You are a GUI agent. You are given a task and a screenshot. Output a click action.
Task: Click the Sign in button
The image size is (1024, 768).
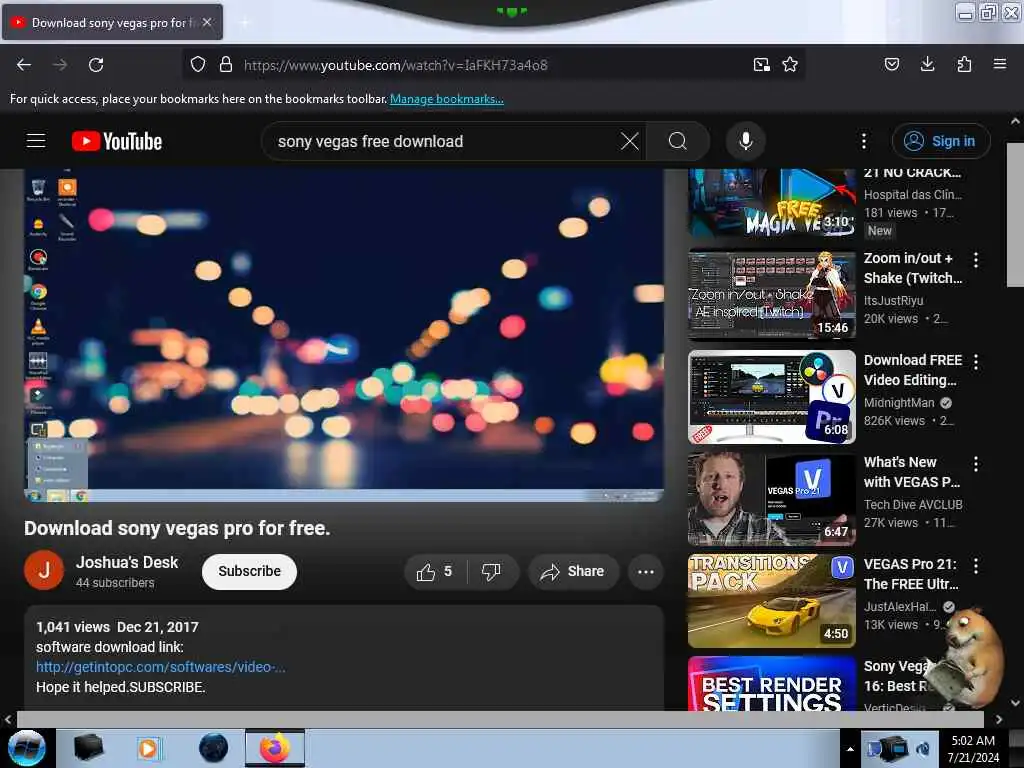[x=941, y=141]
